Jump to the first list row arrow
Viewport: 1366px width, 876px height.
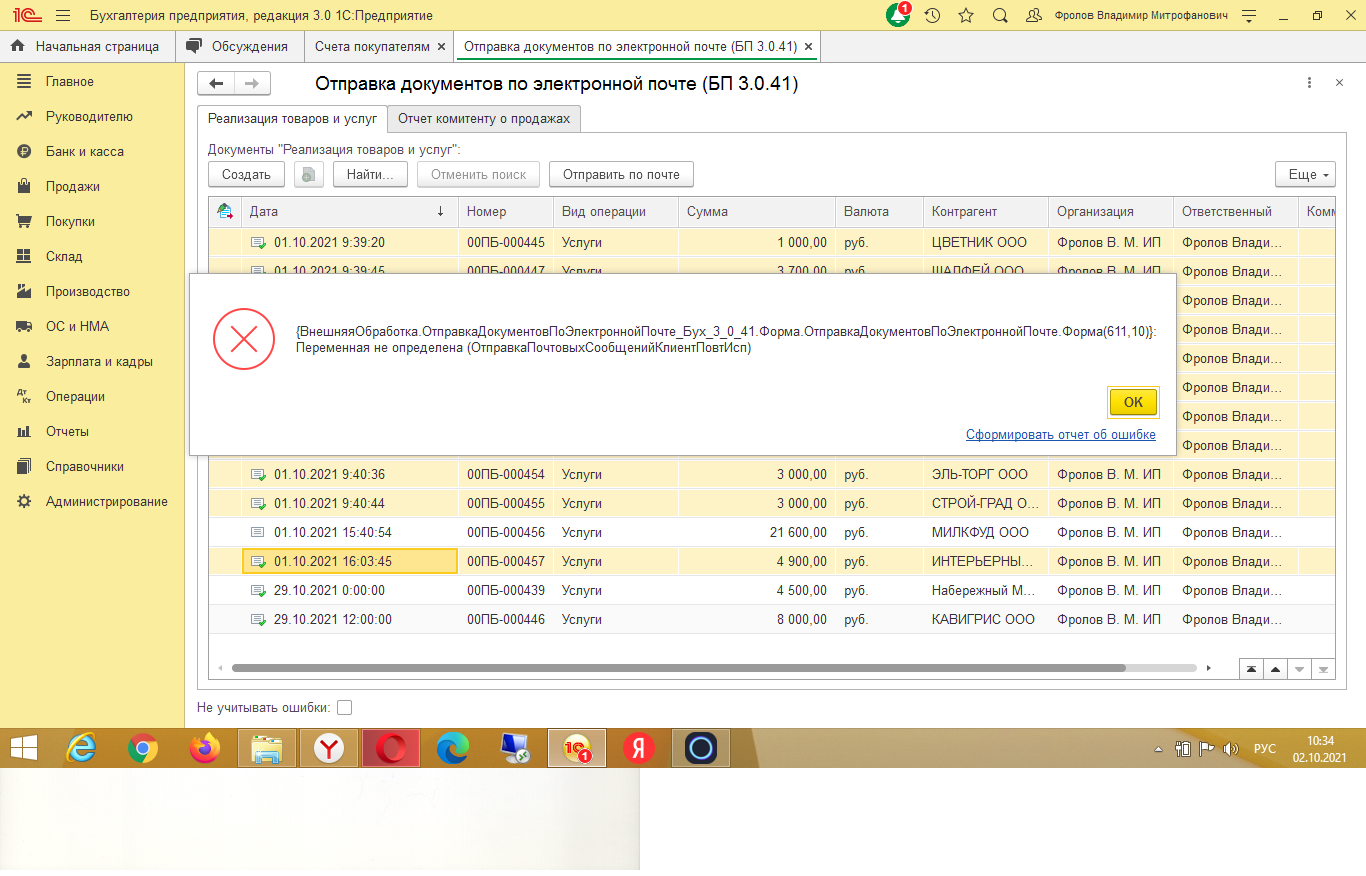[1251, 669]
